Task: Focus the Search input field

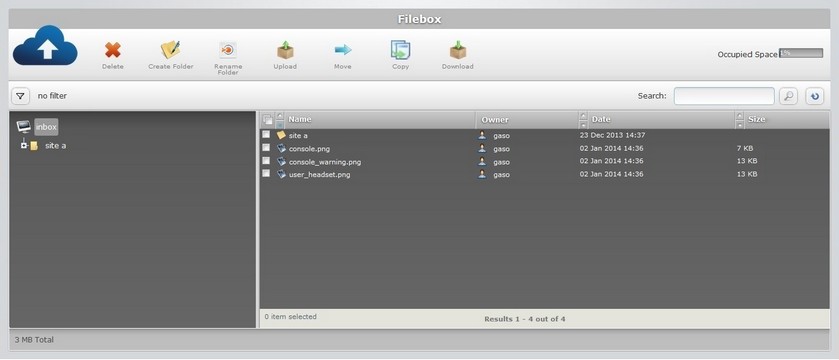Action: tap(724, 96)
